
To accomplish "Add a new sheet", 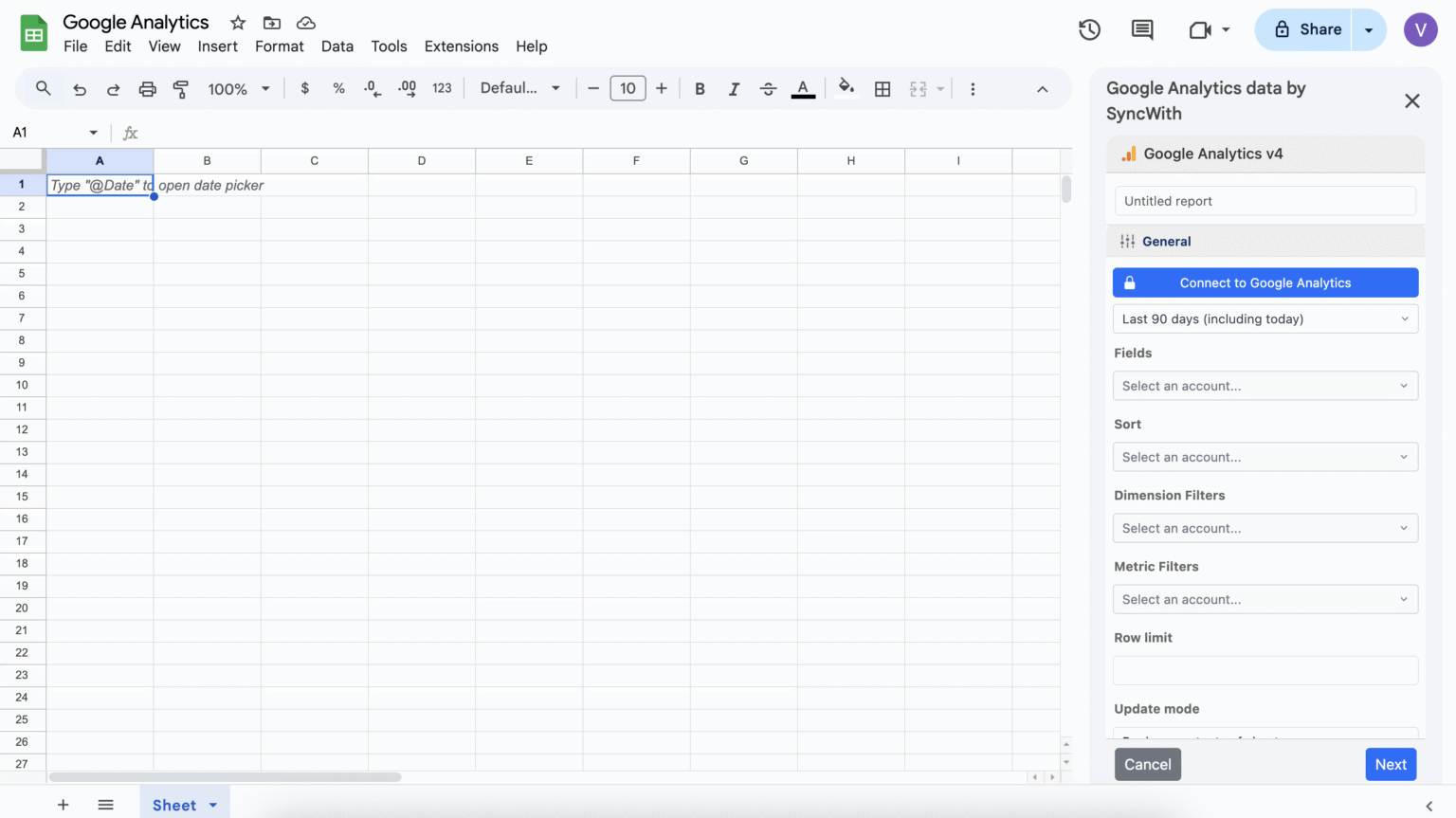I will point(63,805).
